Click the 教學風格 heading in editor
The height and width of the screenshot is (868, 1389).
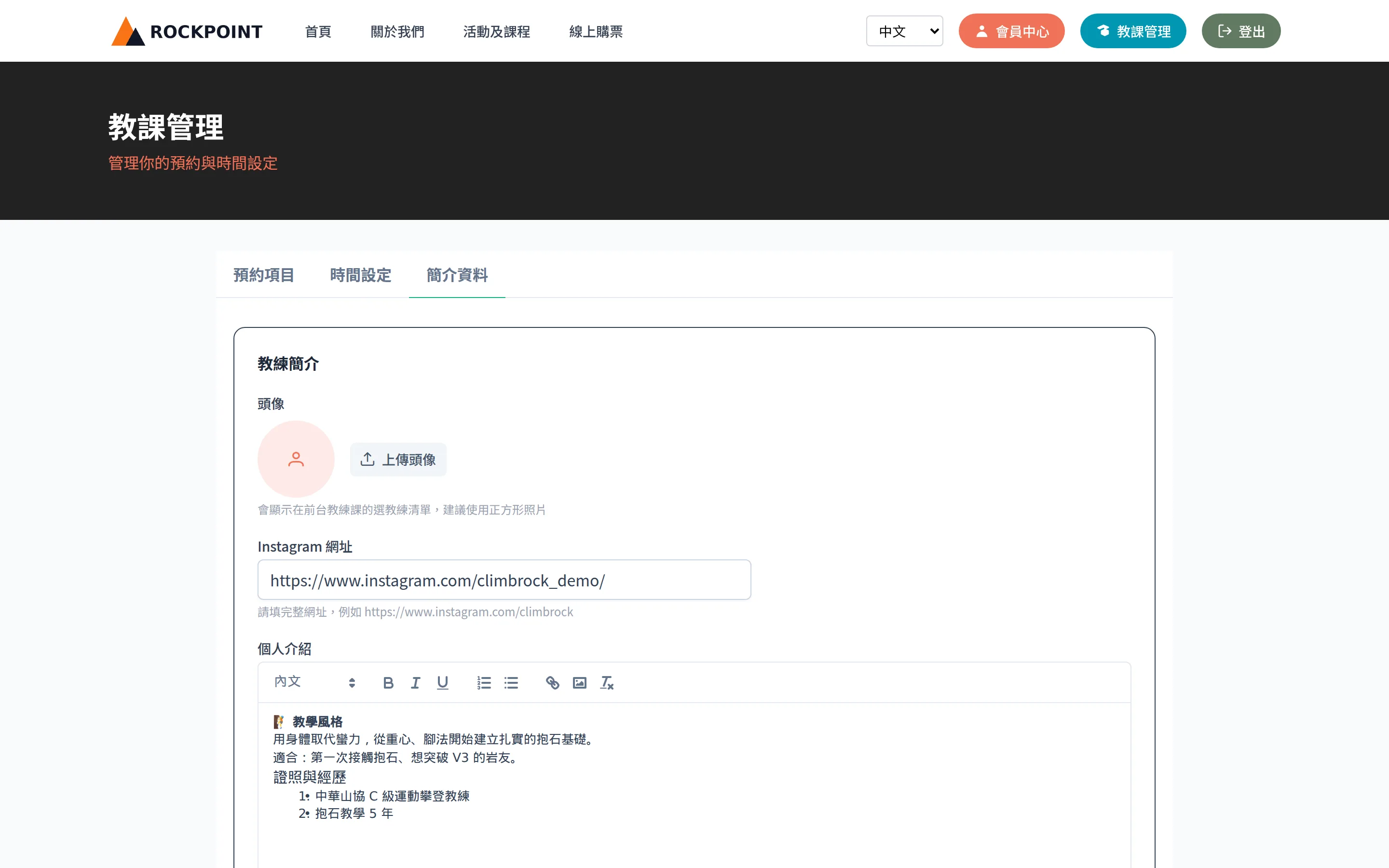[317, 721]
